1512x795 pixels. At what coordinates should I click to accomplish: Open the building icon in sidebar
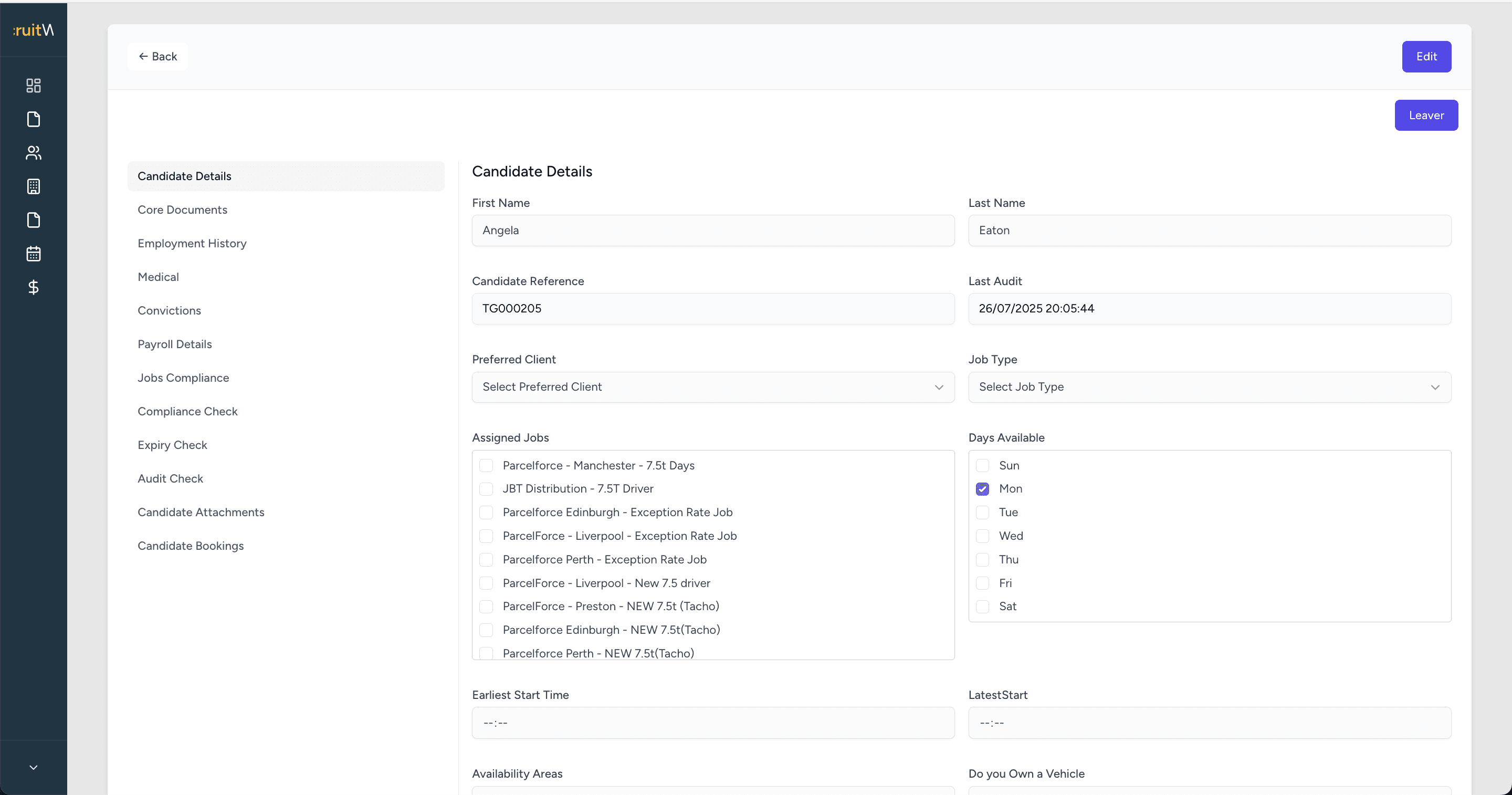34,187
